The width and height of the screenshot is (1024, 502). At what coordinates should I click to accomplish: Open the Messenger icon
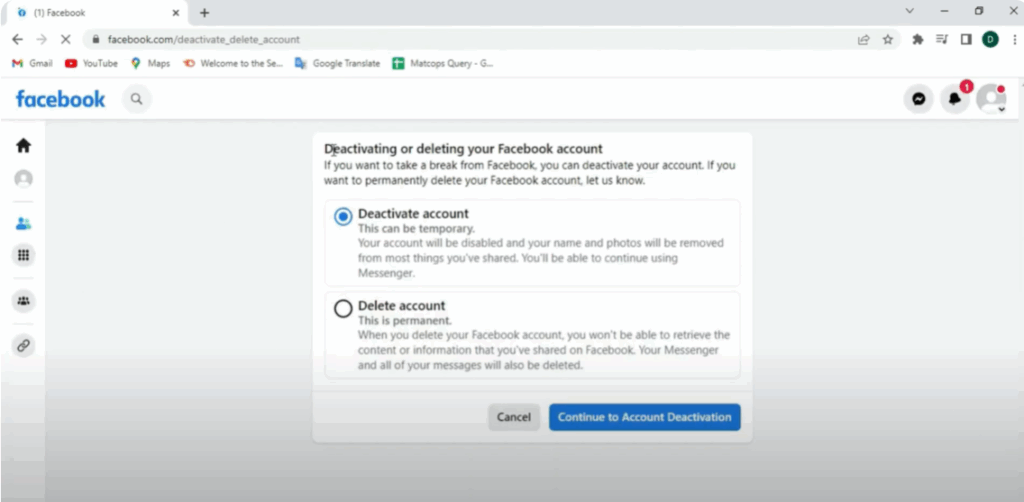(918, 99)
